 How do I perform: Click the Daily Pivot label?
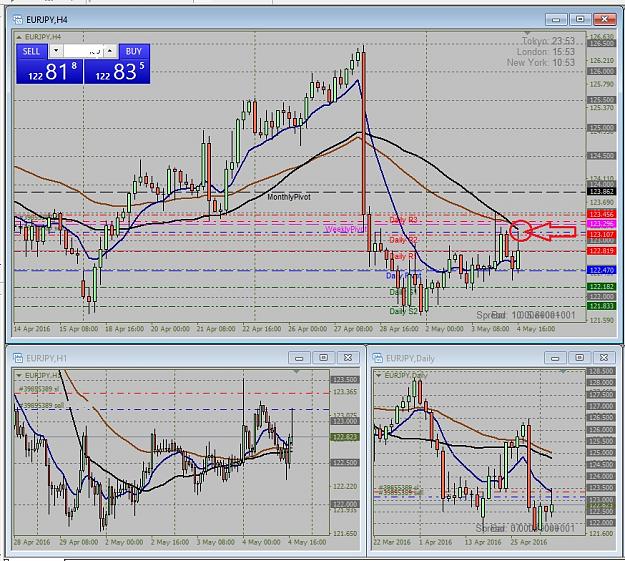point(403,276)
